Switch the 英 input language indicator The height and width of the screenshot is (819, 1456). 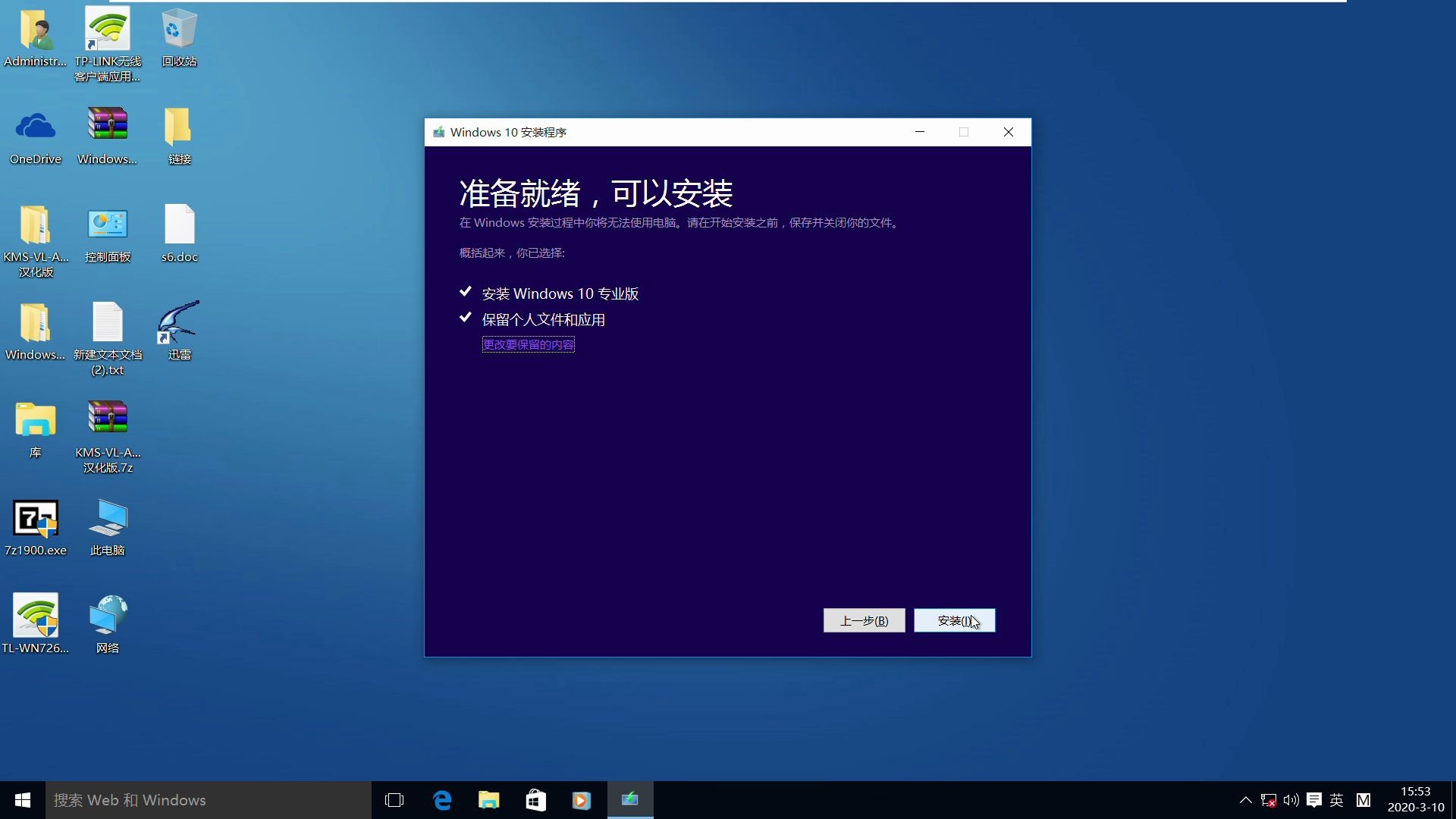pyautogui.click(x=1337, y=800)
